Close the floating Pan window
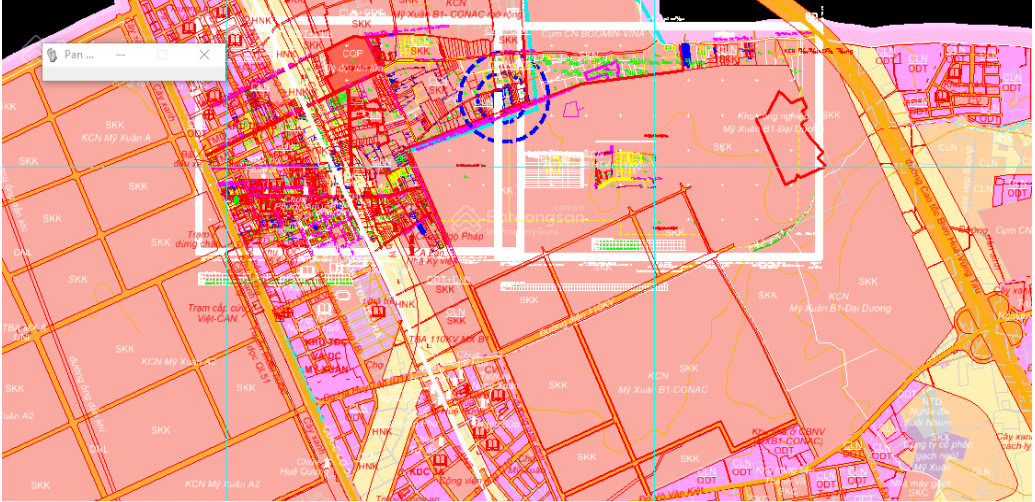The height and width of the screenshot is (502, 1035). 205,55
